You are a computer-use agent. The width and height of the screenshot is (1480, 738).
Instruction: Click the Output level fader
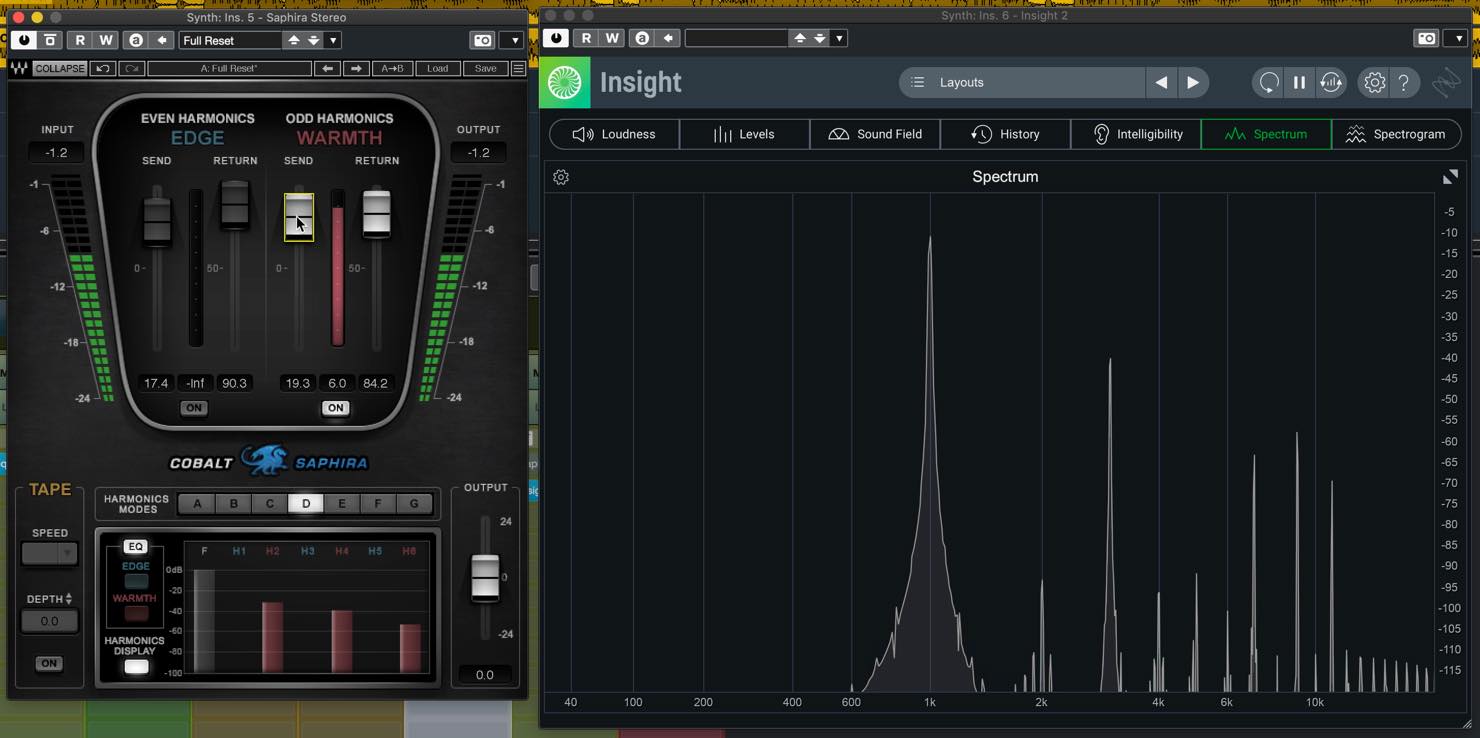coord(485,577)
